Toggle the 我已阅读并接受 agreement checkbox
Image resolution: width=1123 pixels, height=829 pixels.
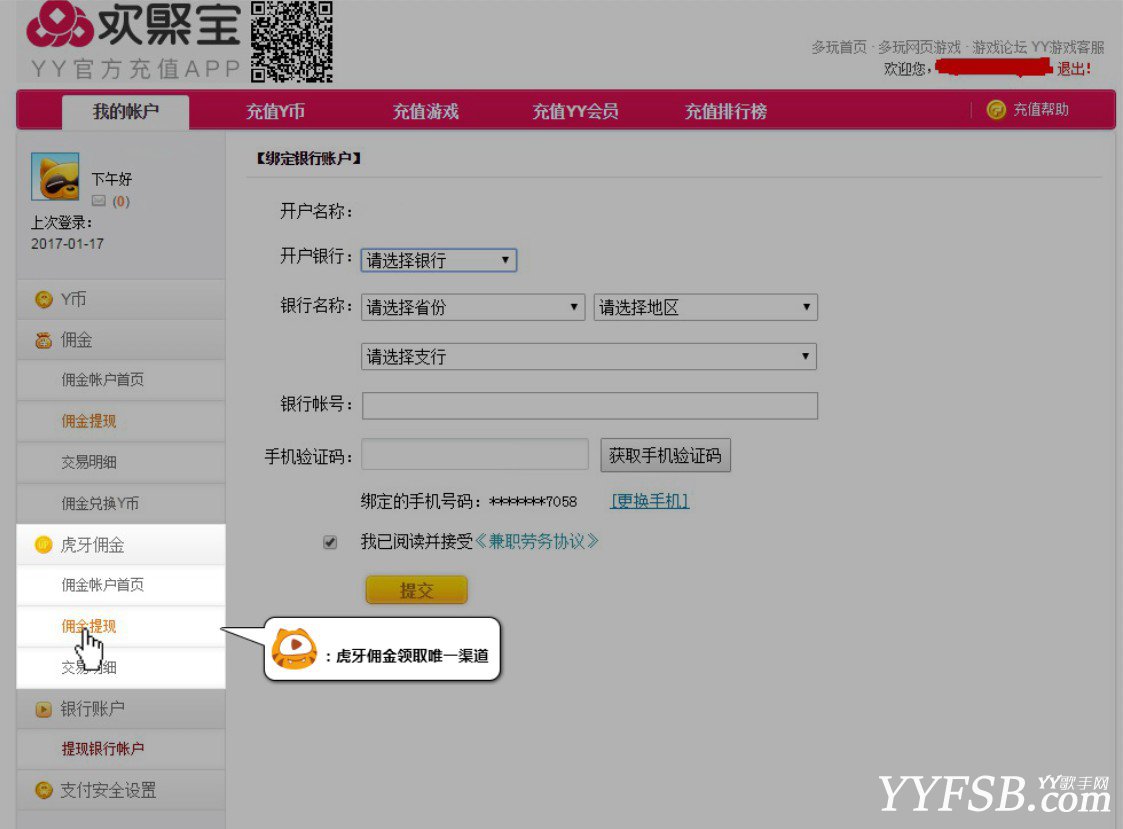pos(330,542)
